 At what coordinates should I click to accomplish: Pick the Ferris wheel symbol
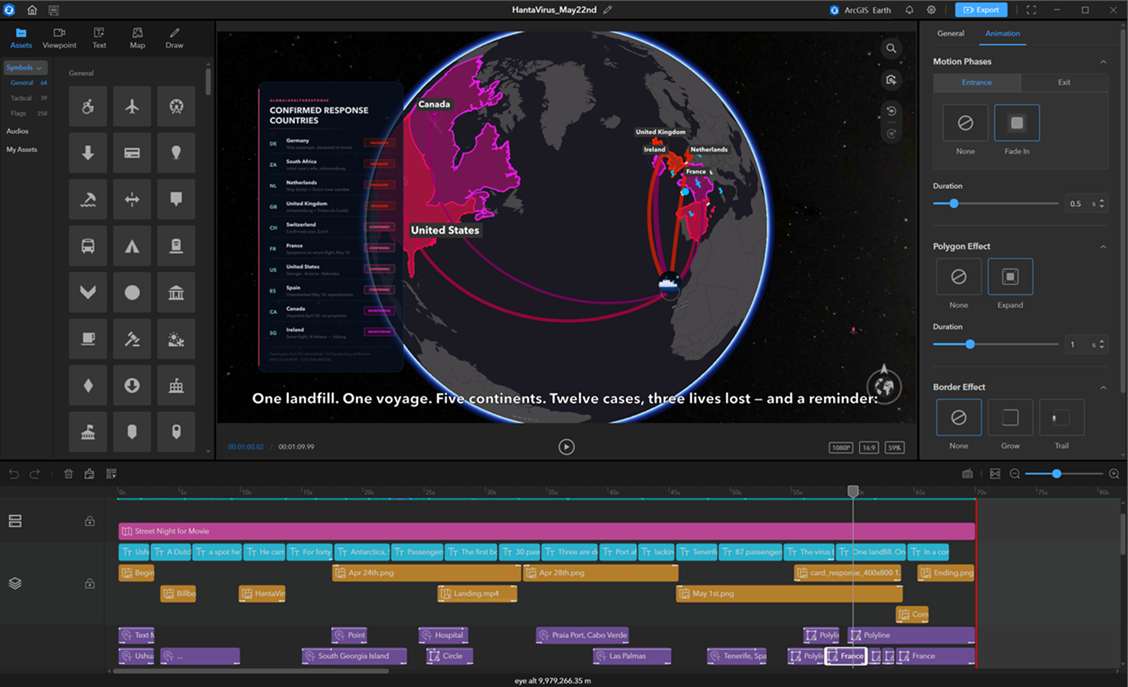(176, 106)
